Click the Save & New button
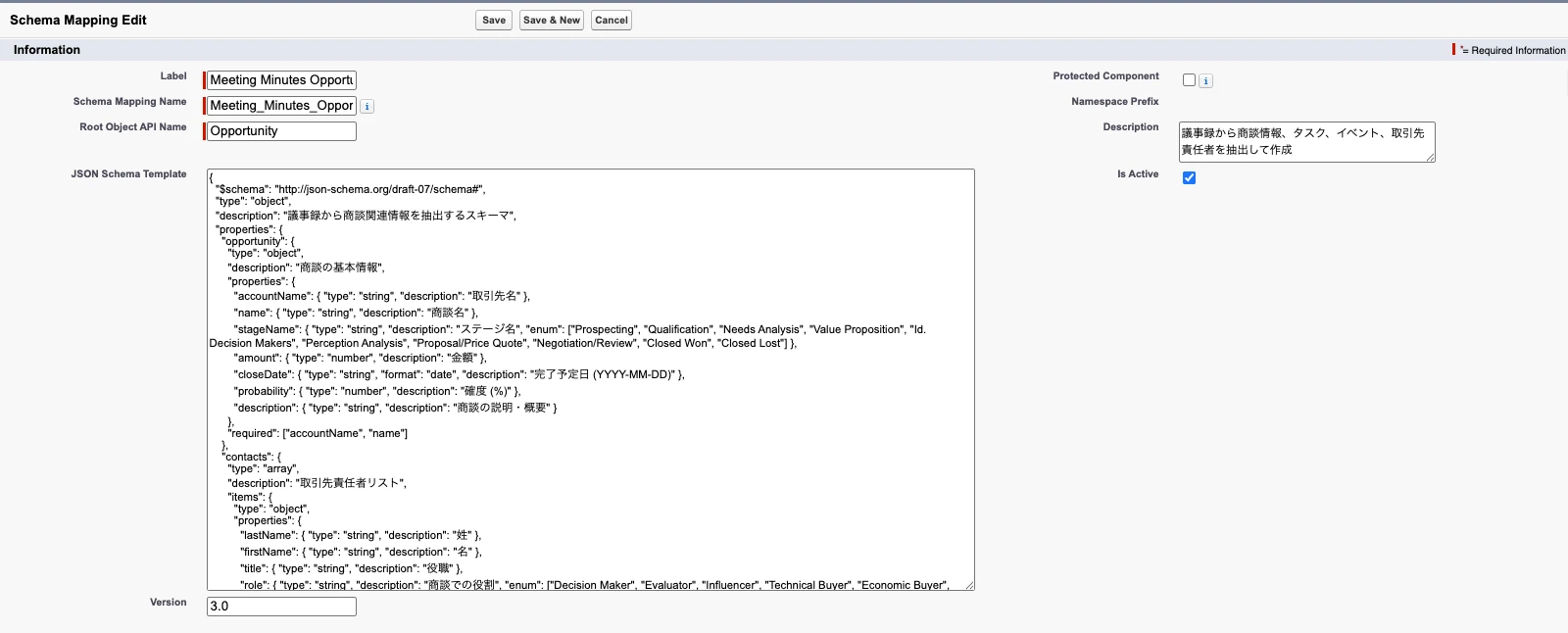Image resolution: width=1568 pixels, height=633 pixels. (x=552, y=20)
